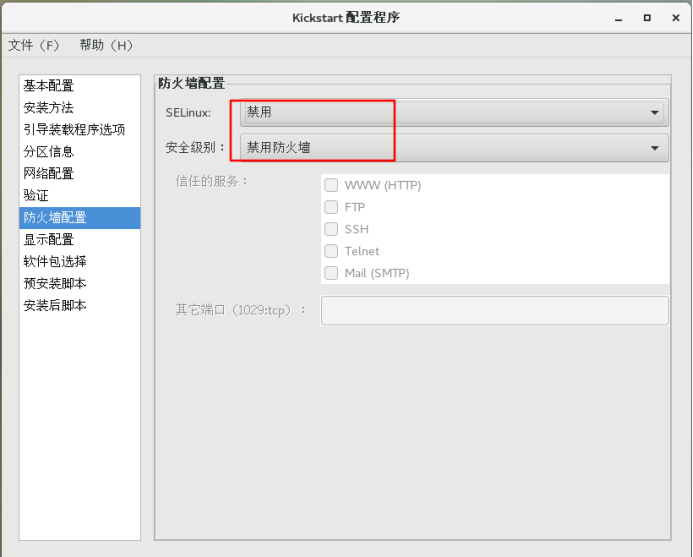Toggle the Mail (SMTP) checkbox
This screenshot has width=693, height=557.
(x=331, y=273)
